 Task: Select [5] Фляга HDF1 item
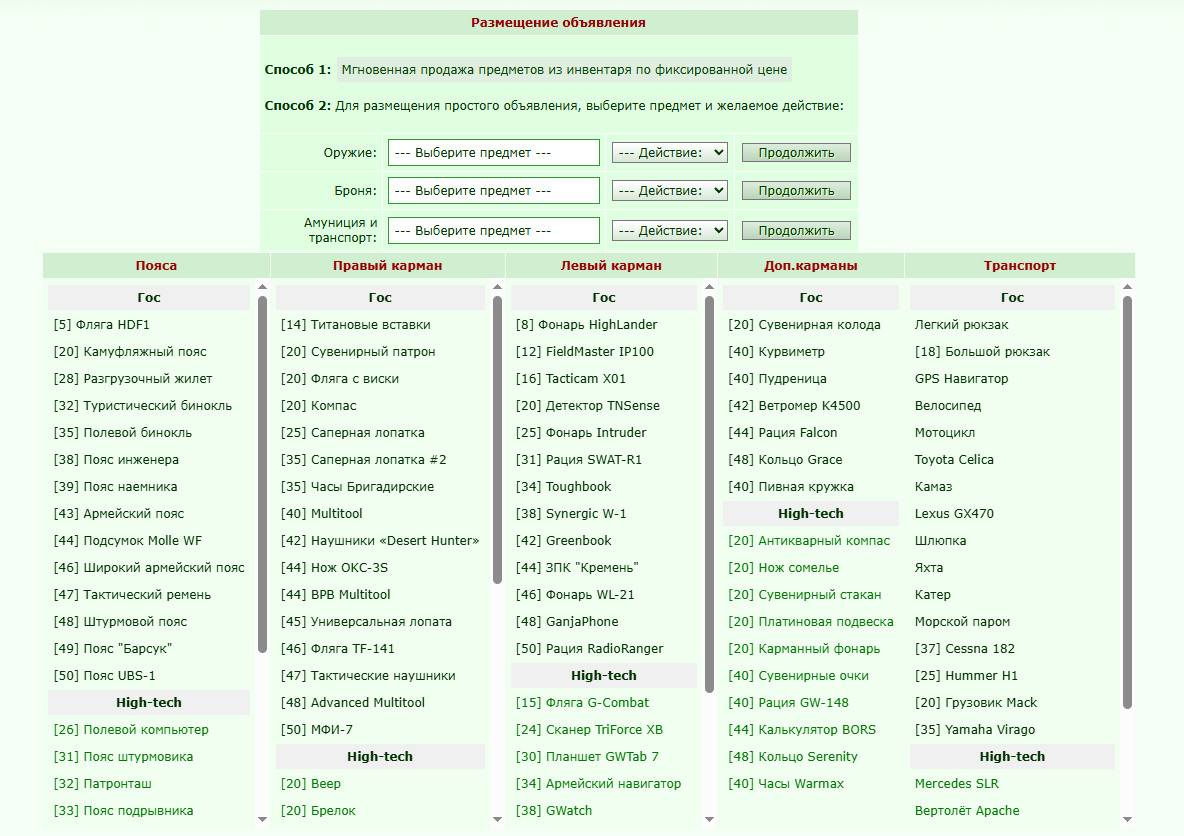[101, 325]
